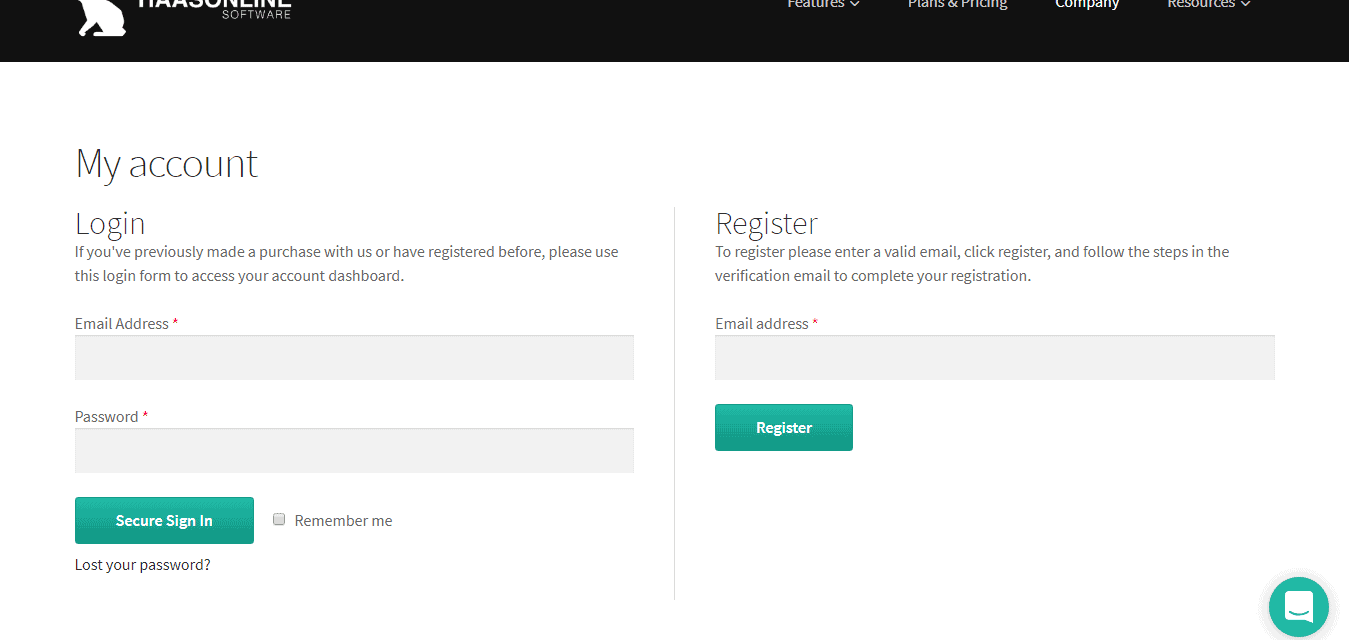Image resolution: width=1349 pixels, height=640 pixels.
Task: Click the HaasOnline Software wordmark
Action: click(214, 8)
